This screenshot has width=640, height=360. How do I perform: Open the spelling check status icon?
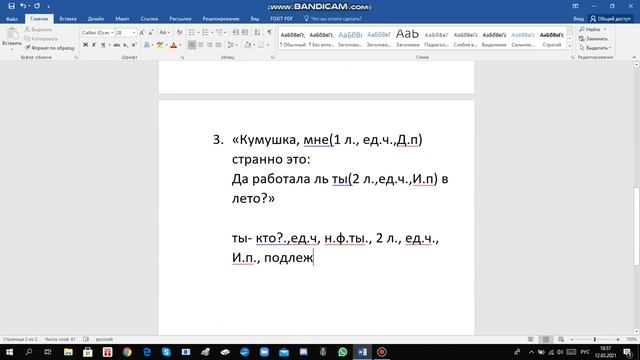pyautogui.click(x=86, y=339)
